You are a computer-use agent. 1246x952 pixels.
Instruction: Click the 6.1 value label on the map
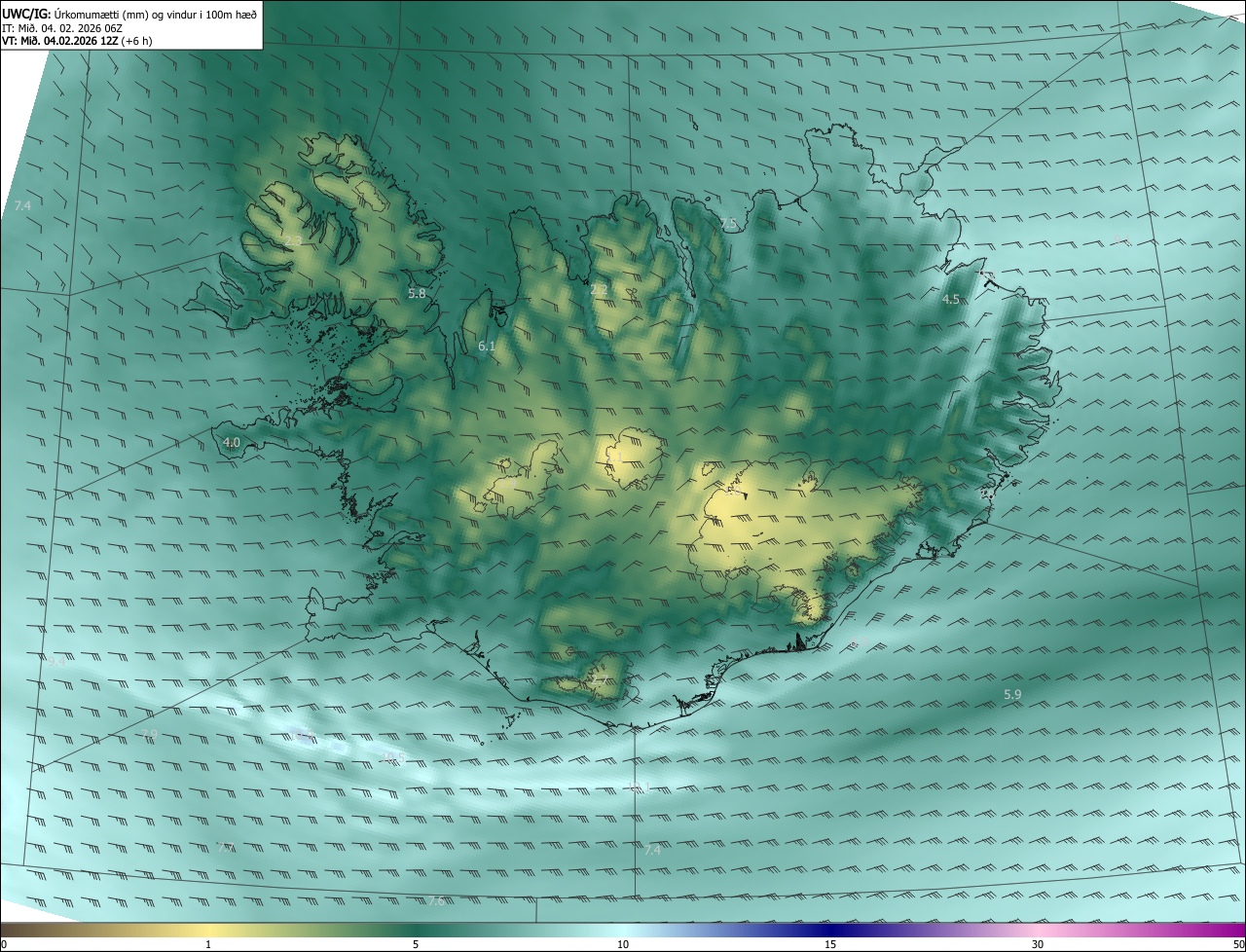click(487, 346)
